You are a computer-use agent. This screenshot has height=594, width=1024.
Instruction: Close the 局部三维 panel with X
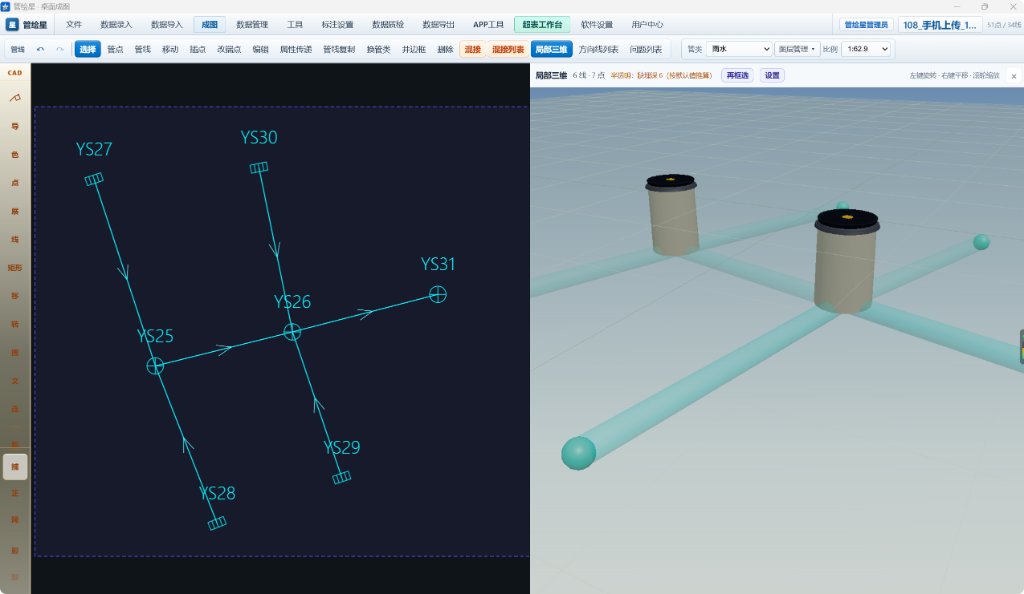pos(1014,76)
